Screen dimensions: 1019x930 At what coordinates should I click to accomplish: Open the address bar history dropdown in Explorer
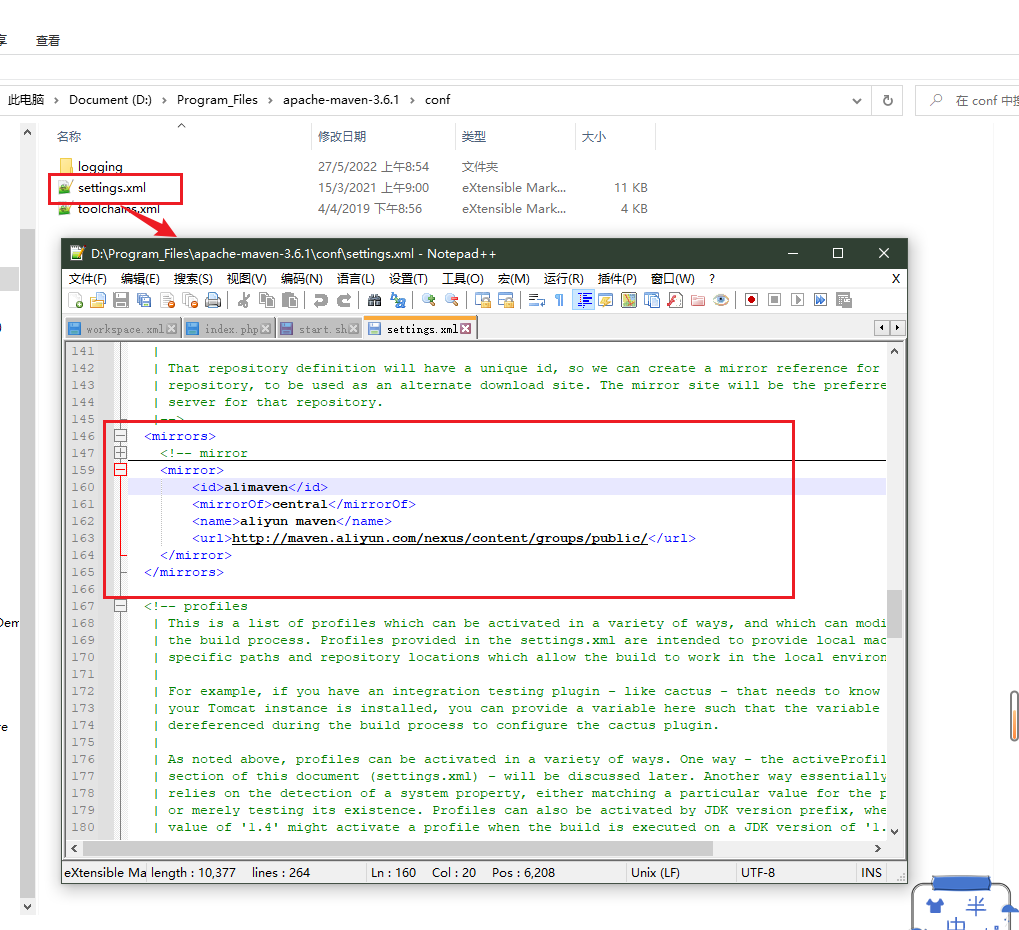(857, 101)
